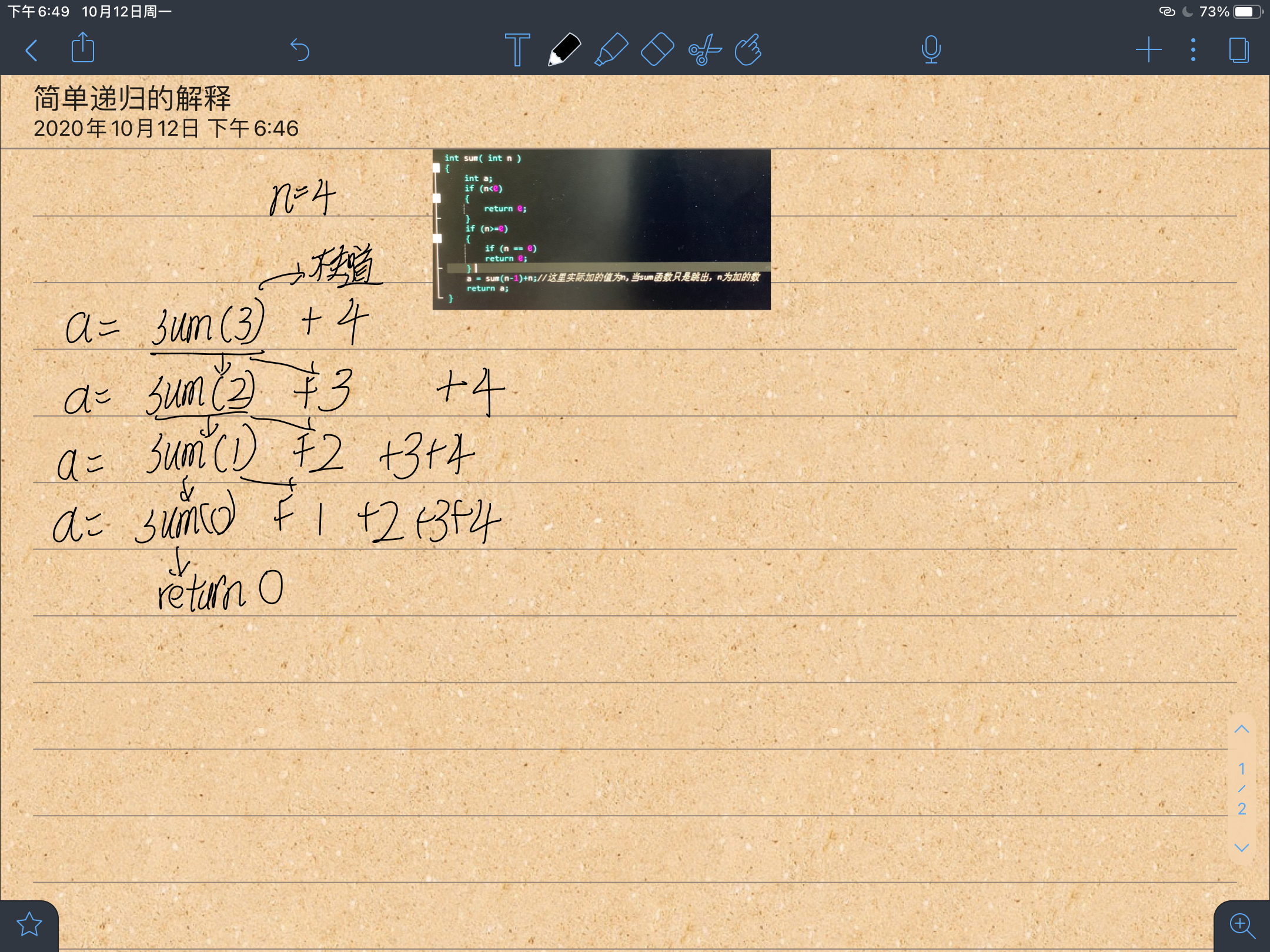This screenshot has height=952, width=1270.
Task: Select the Scissors cut tool
Action: click(x=704, y=50)
